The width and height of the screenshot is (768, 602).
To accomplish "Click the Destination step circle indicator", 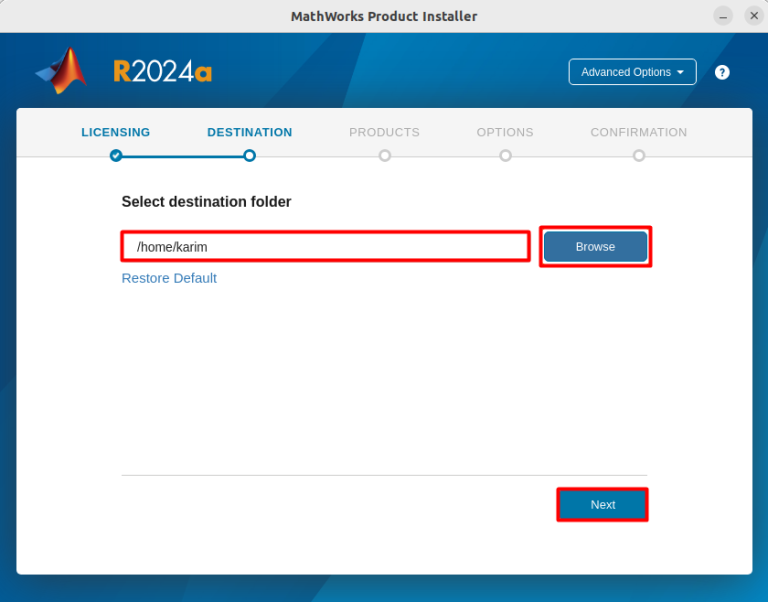I will [x=249, y=155].
